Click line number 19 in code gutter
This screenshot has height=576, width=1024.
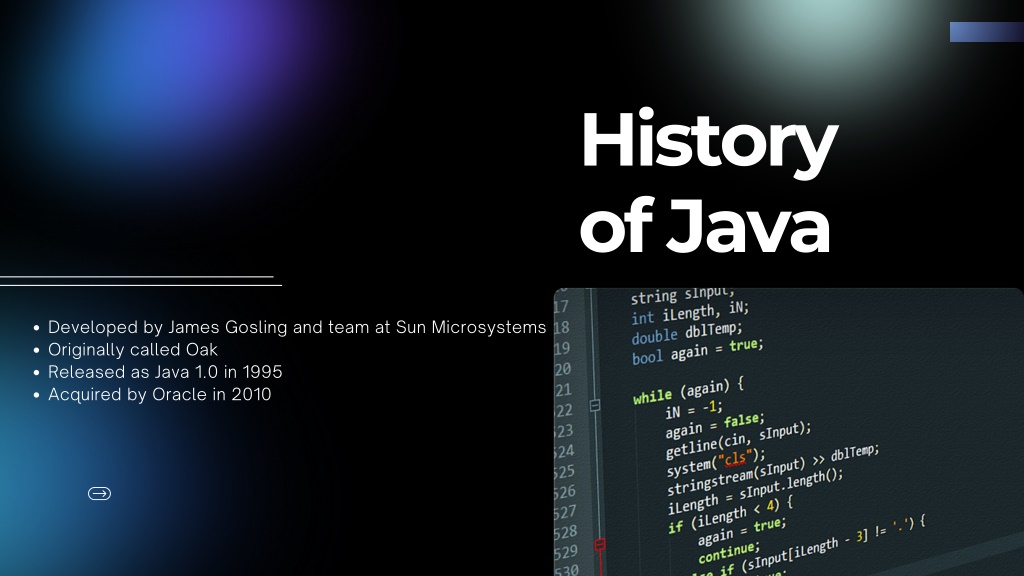click(x=561, y=349)
